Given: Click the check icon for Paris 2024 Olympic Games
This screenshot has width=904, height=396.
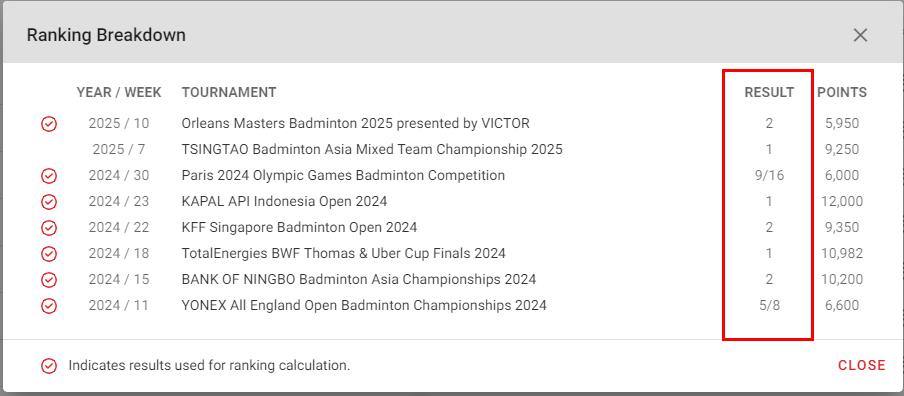Looking at the screenshot, I should [x=49, y=176].
